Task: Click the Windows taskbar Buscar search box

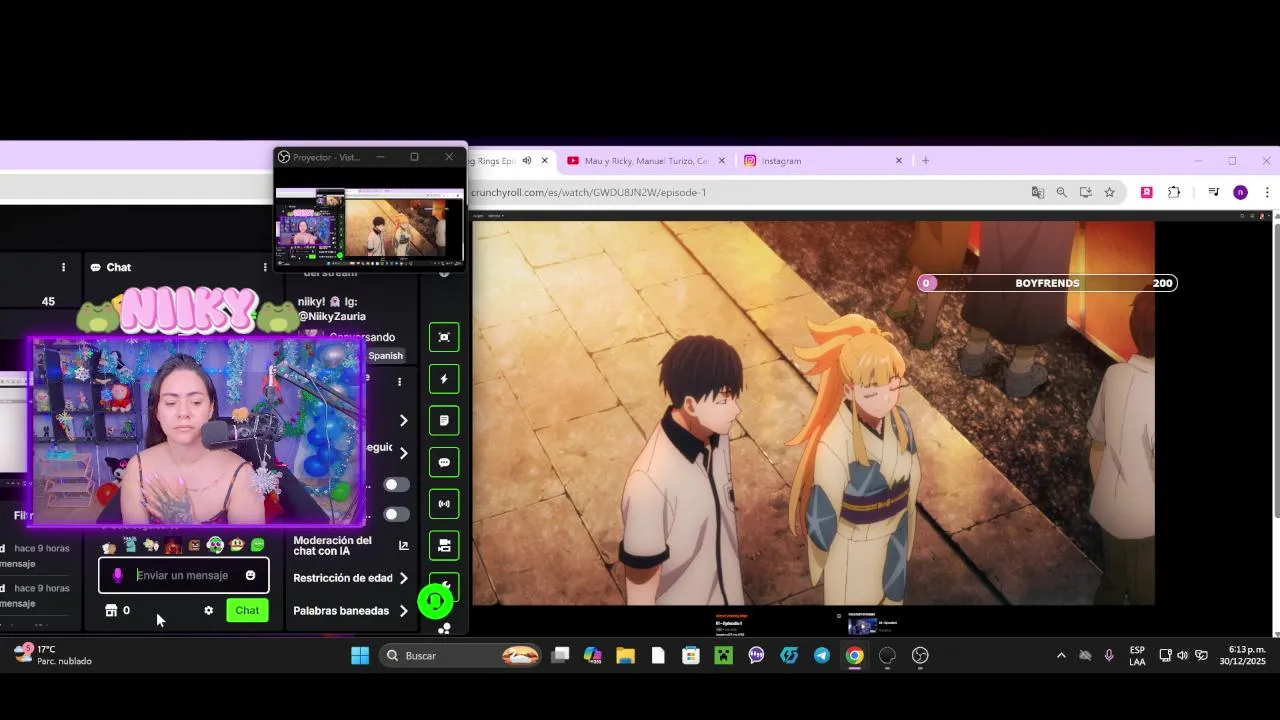Action: (462, 655)
